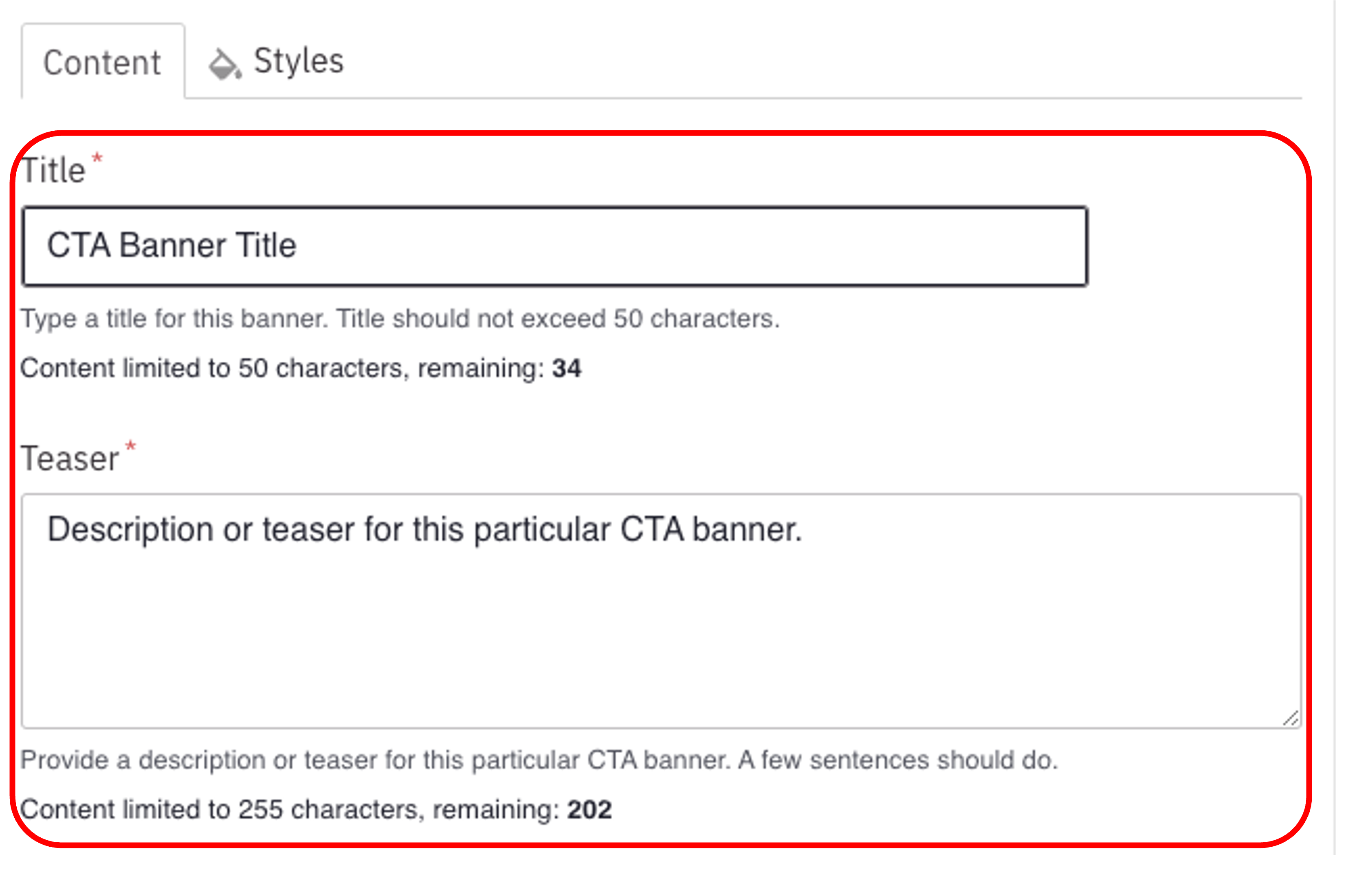Click the word "CTA" in the Title field
The image size is (1346, 896).
[x=78, y=246]
